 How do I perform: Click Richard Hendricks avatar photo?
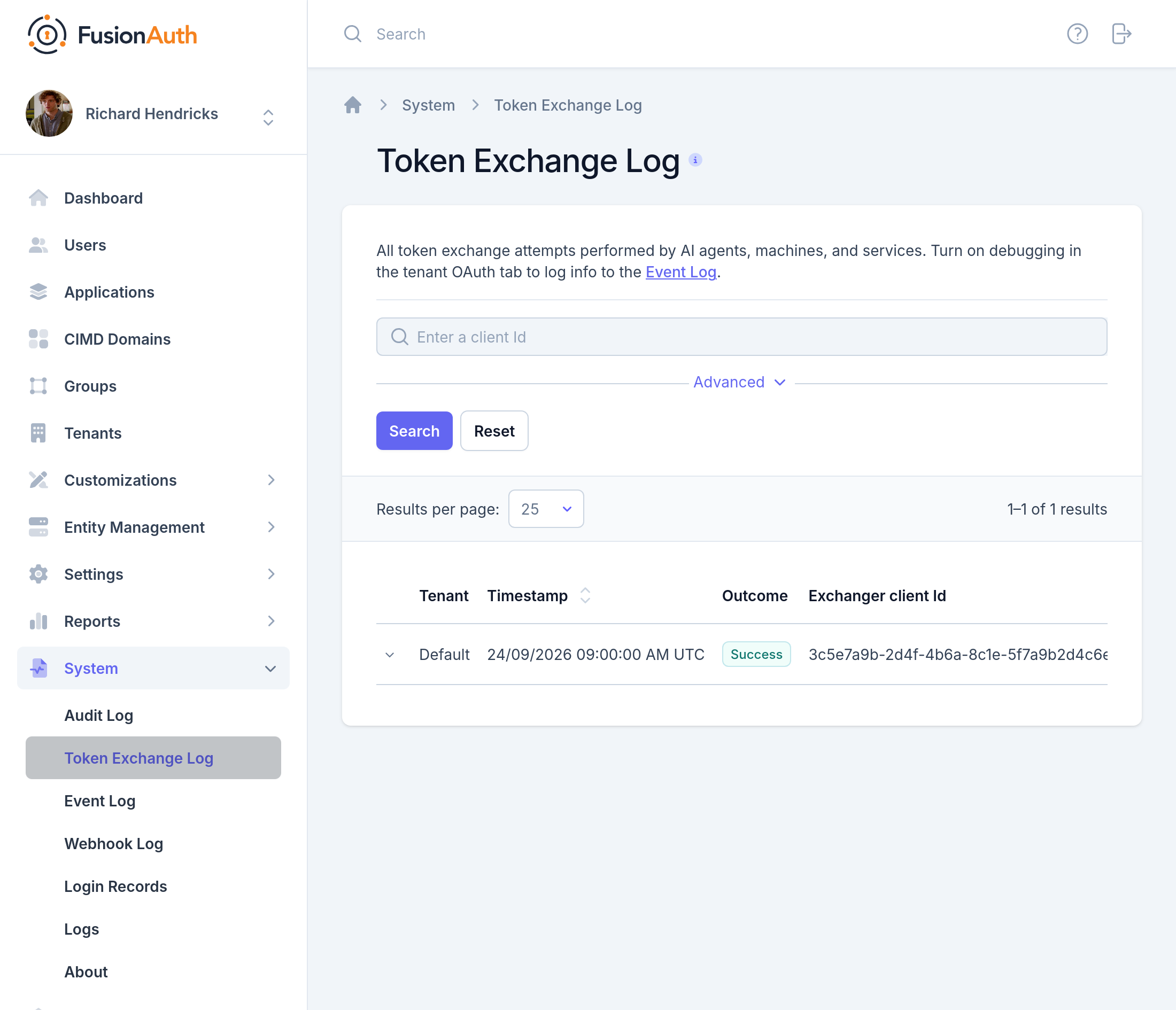[x=49, y=113]
